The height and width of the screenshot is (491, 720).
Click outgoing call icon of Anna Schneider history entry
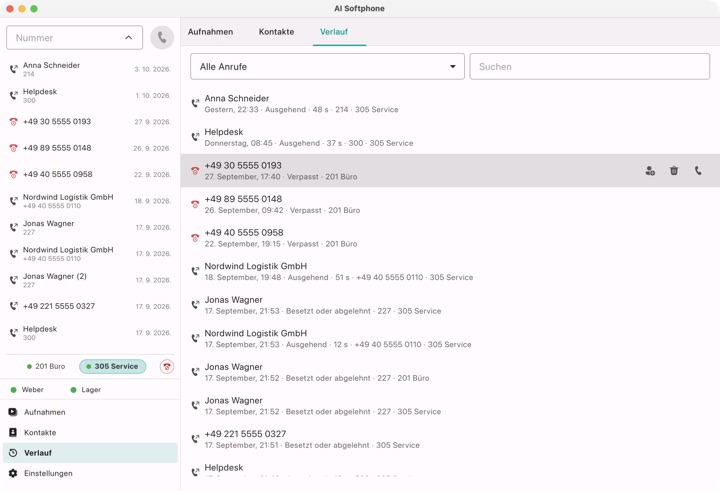pos(195,103)
